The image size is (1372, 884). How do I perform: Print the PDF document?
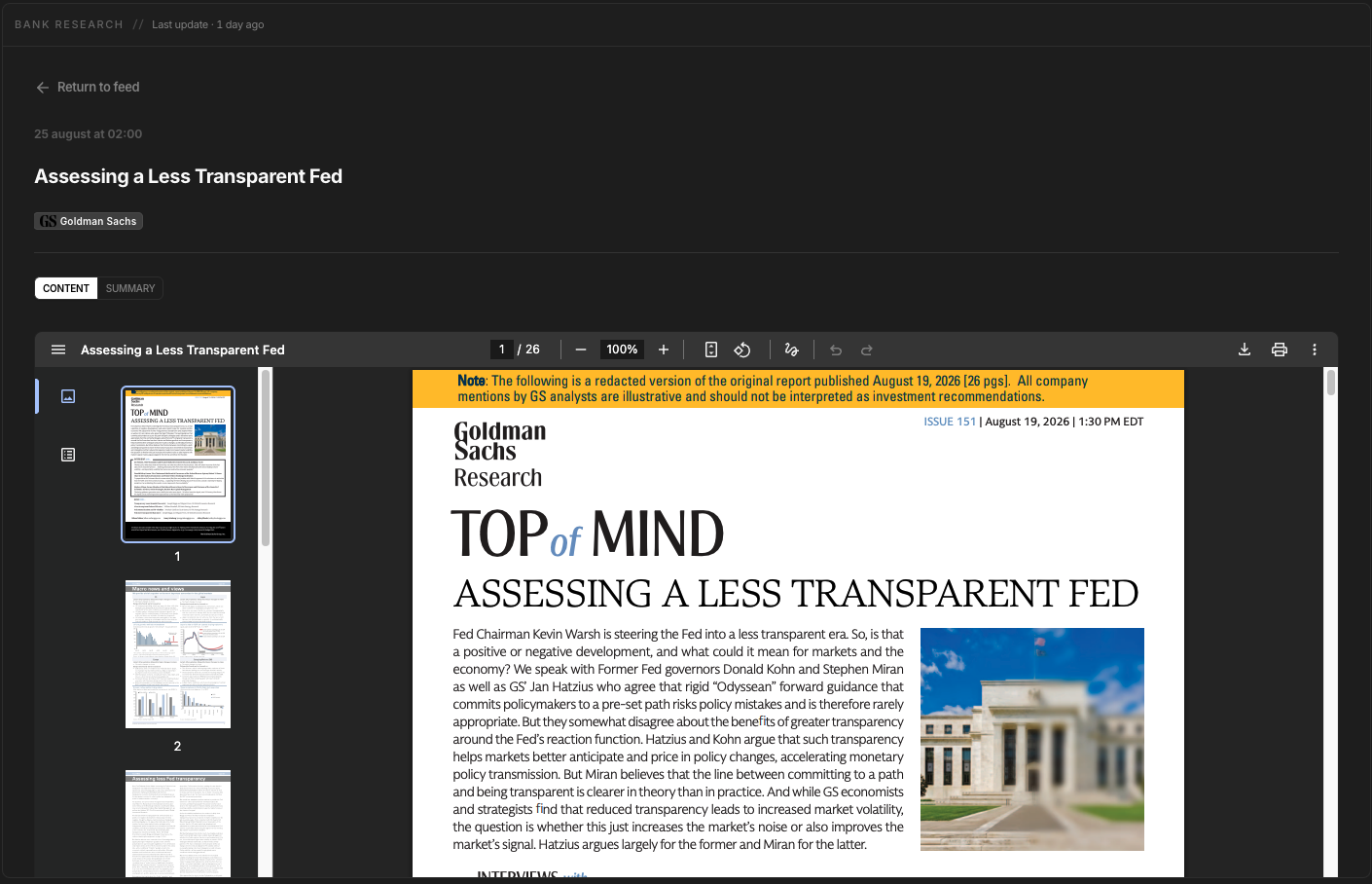pos(1280,350)
